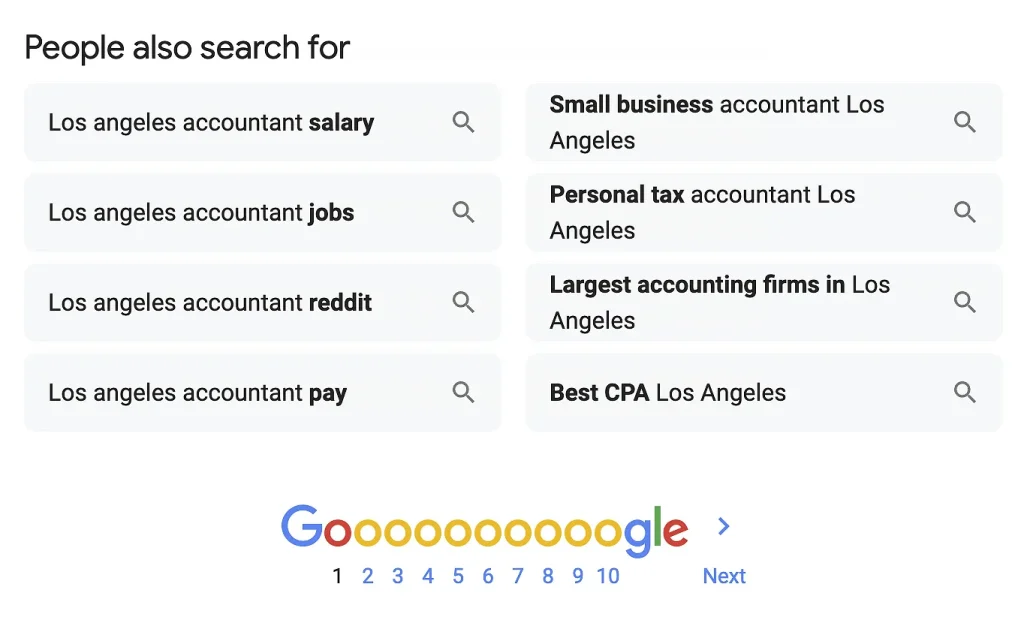Jump to results page 5
The image size is (1024, 626).
click(x=458, y=576)
